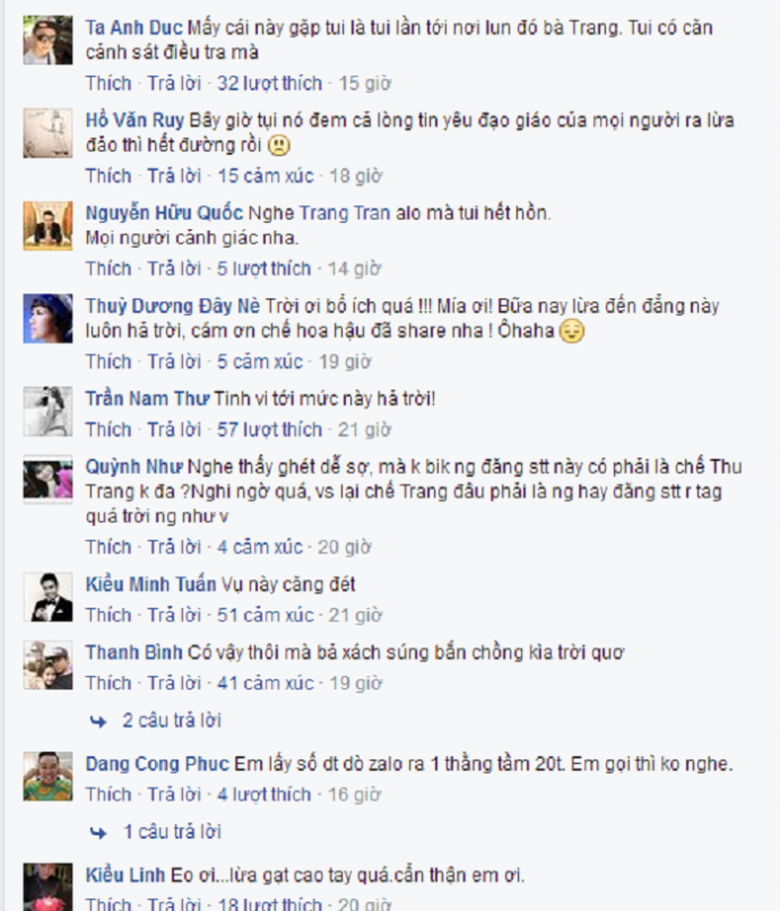The height and width of the screenshot is (911, 780).
Task: Expand '2 câu trả lời' under Thanh Bình
Action: (172, 720)
